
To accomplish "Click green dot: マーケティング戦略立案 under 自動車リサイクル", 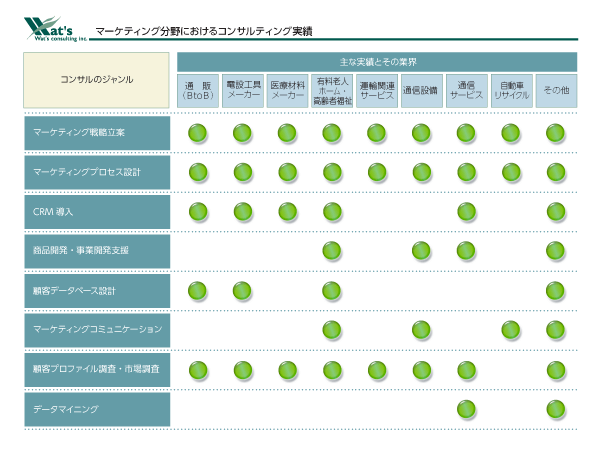I will (x=511, y=133).
